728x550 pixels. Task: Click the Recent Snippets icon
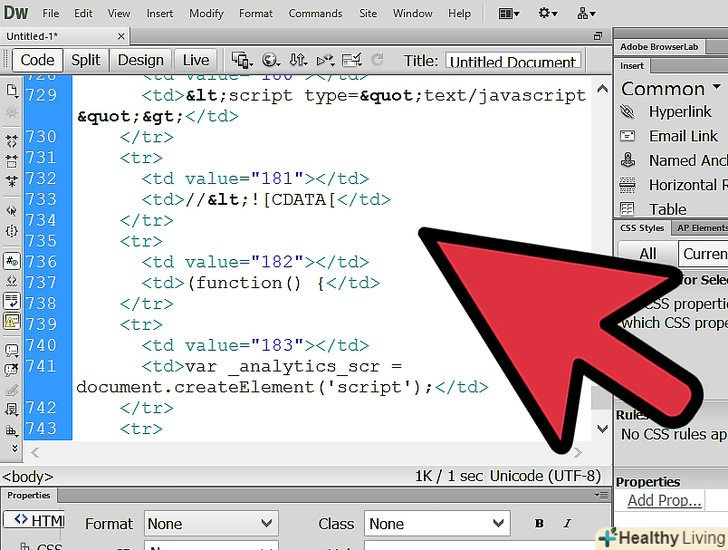click(12, 409)
